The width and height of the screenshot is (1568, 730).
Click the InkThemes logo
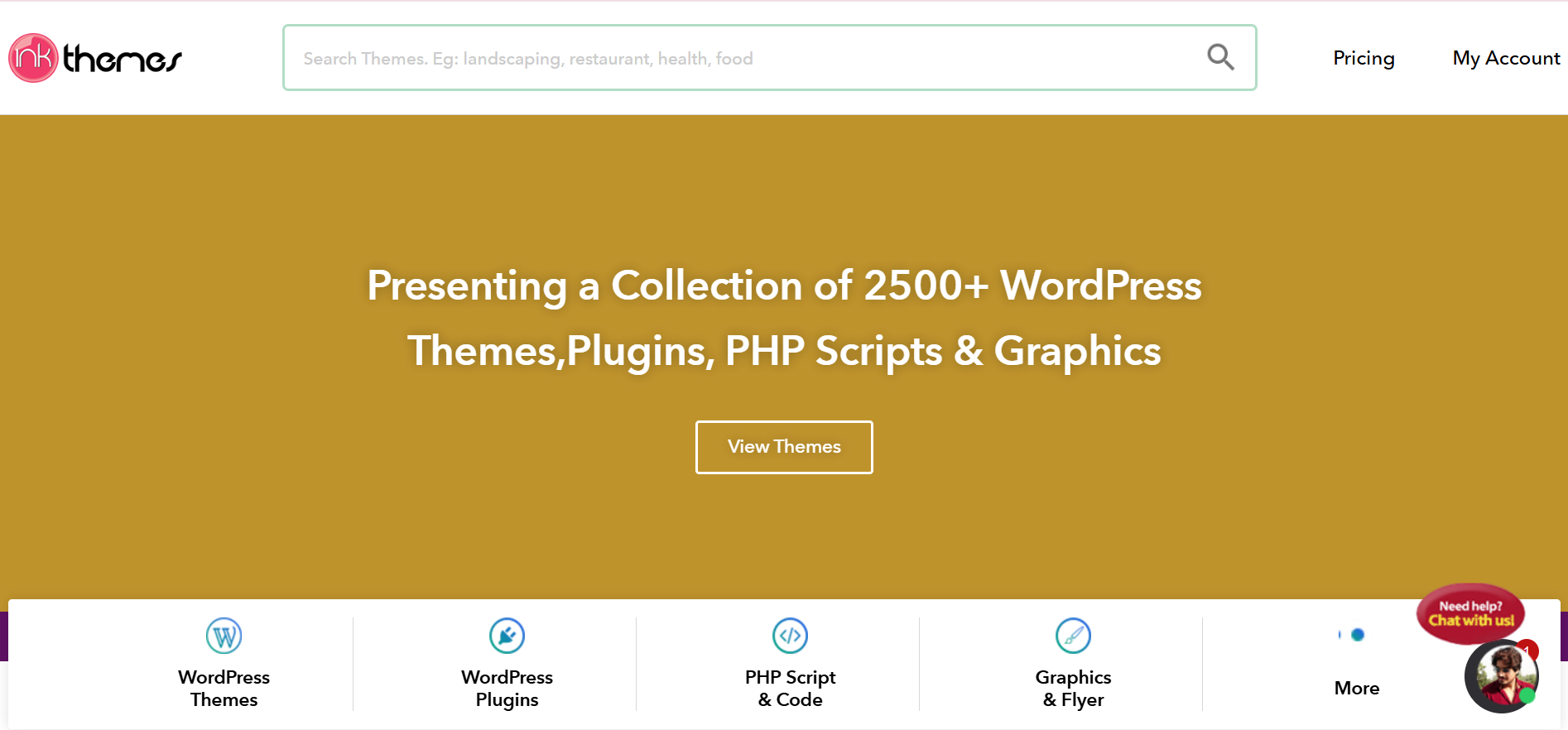(x=95, y=58)
